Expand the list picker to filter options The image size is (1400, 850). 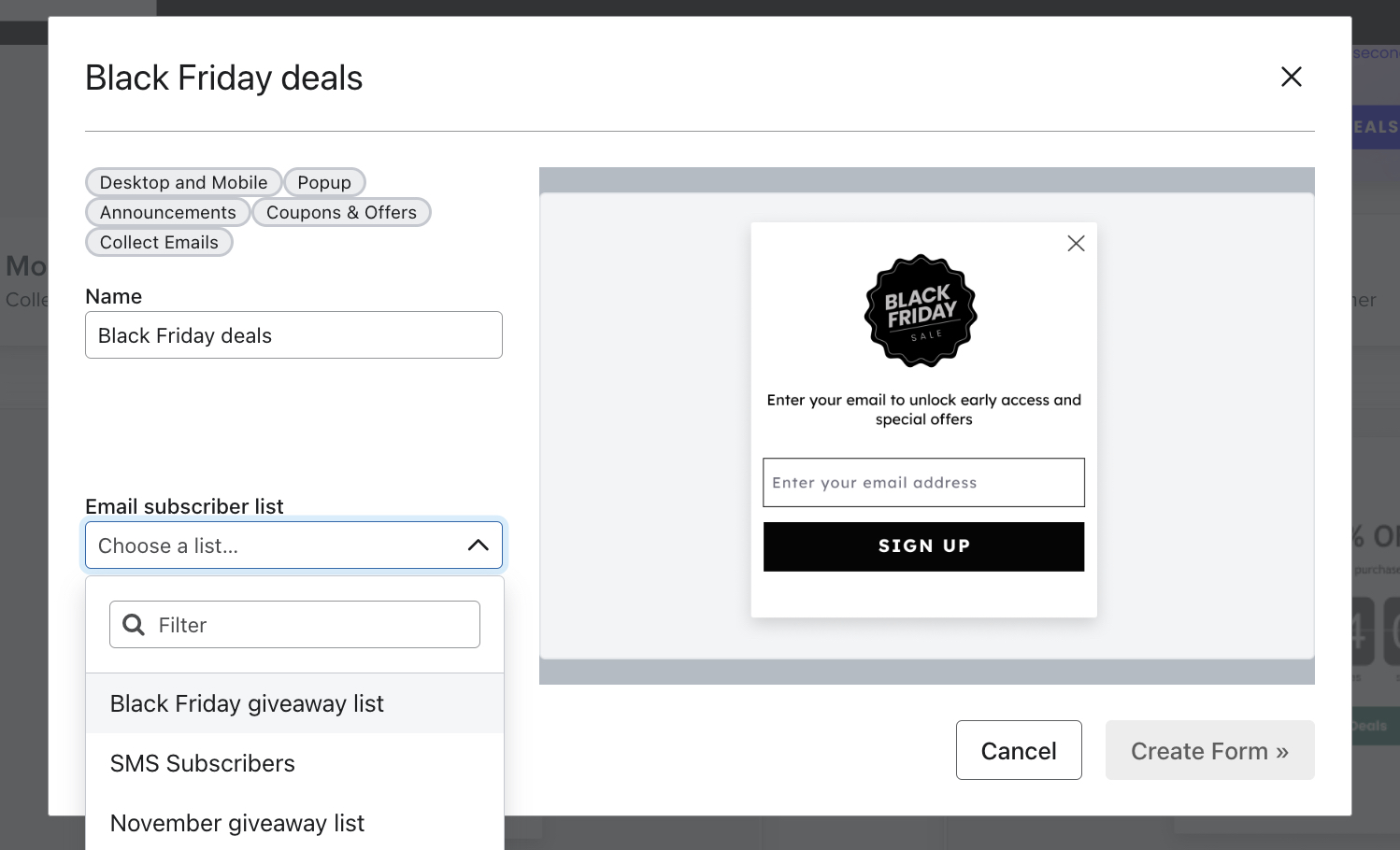click(x=294, y=624)
